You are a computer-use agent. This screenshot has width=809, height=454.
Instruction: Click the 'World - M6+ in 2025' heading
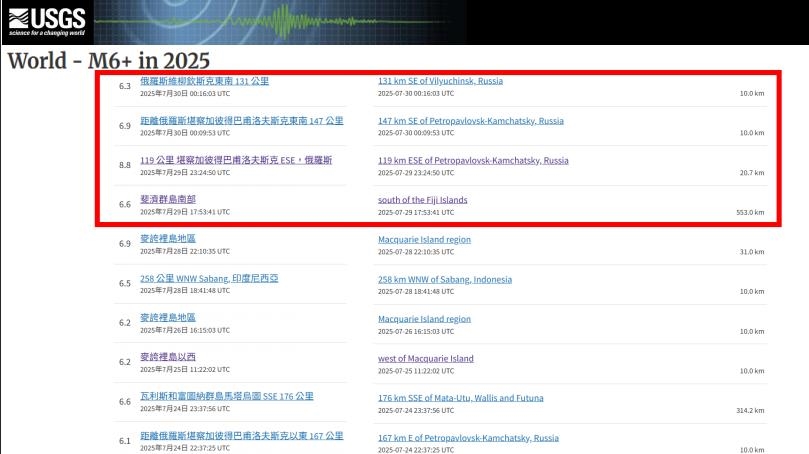(108, 60)
